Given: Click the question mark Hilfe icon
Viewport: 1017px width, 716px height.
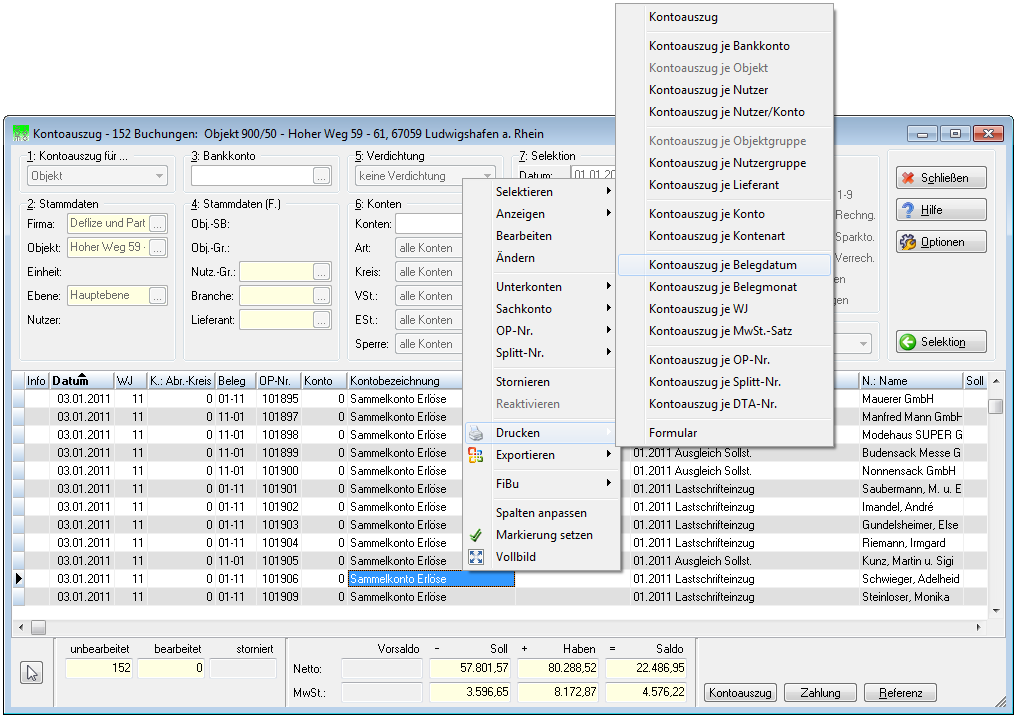Looking at the screenshot, I should coord(908,209).
